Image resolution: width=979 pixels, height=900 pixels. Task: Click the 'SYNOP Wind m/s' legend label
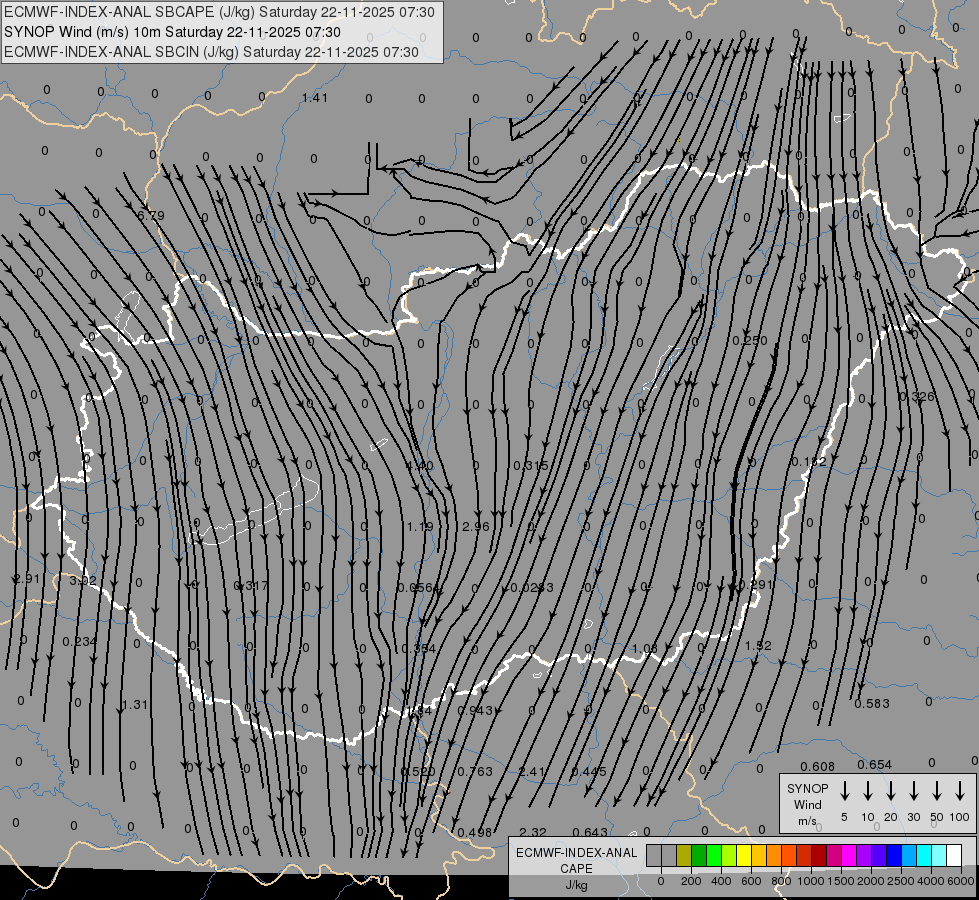click(807, 804)
